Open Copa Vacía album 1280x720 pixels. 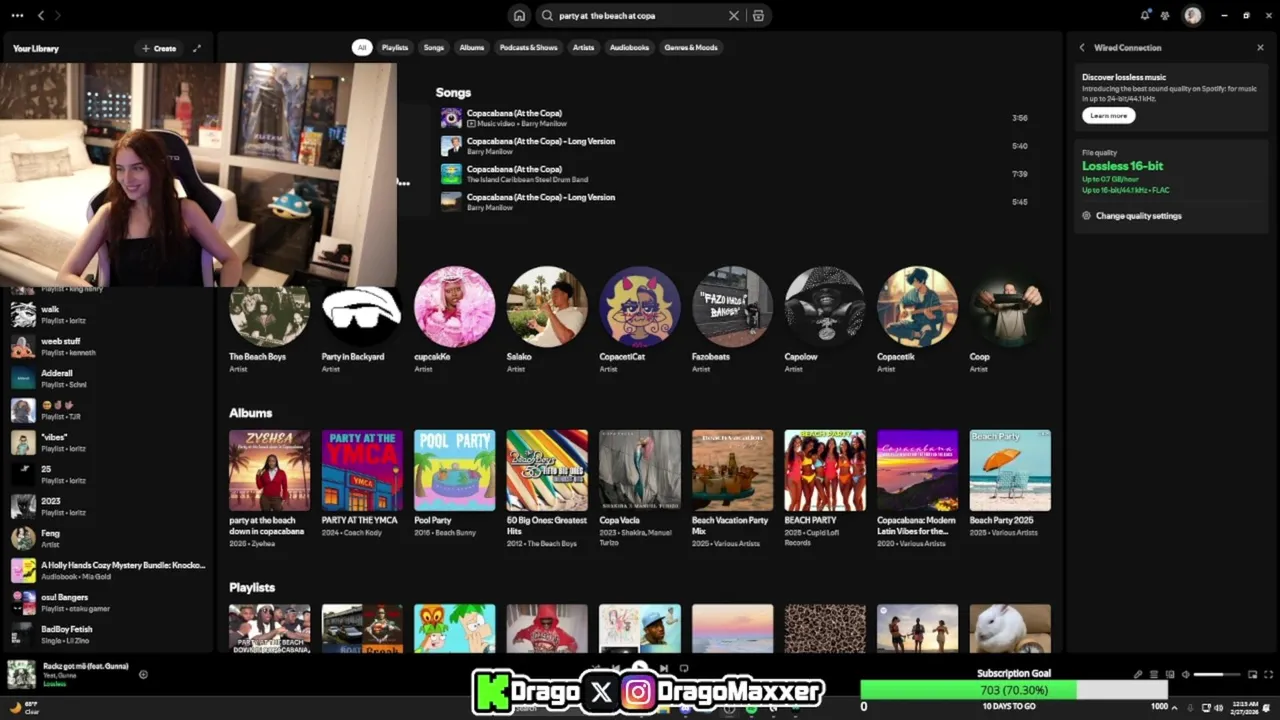tap(639, 490)
